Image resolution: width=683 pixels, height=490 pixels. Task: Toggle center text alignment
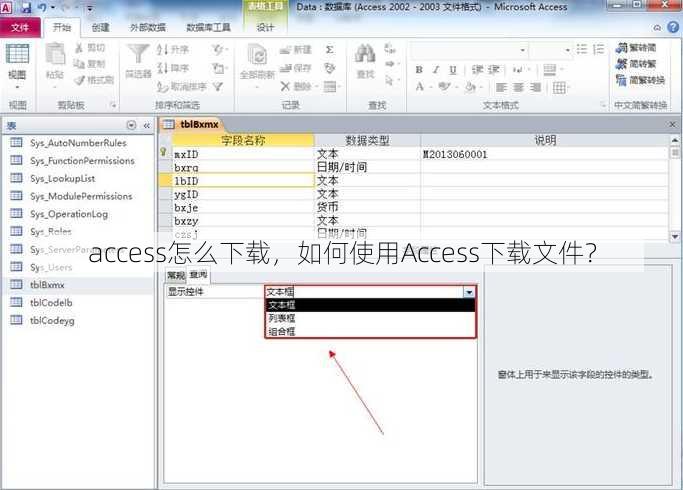[x=518, y=88]
